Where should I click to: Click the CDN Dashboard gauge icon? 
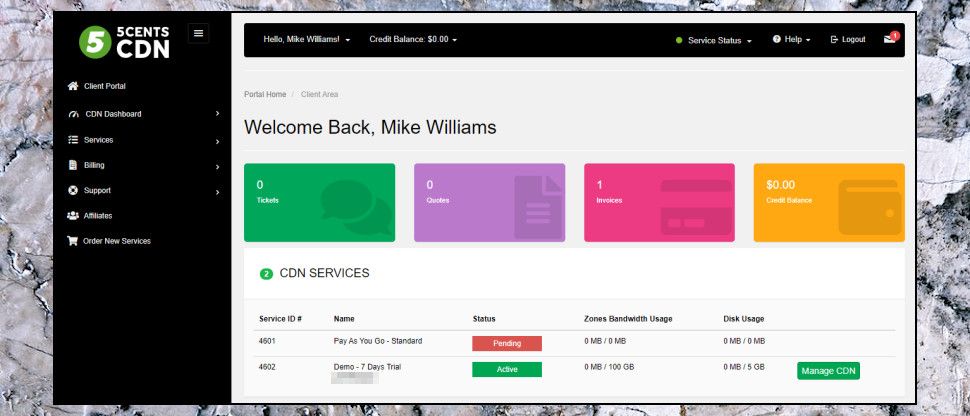point(74,115)
